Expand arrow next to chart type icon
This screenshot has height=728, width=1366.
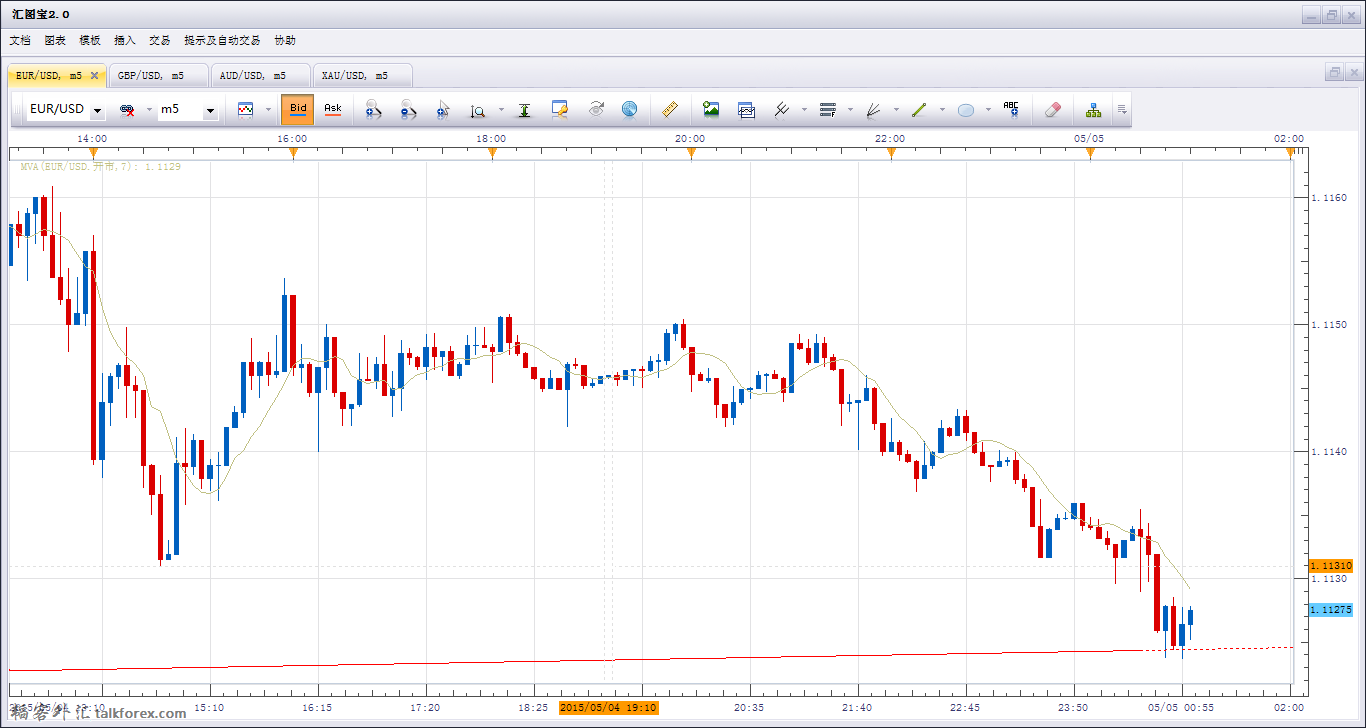point(268,110)
